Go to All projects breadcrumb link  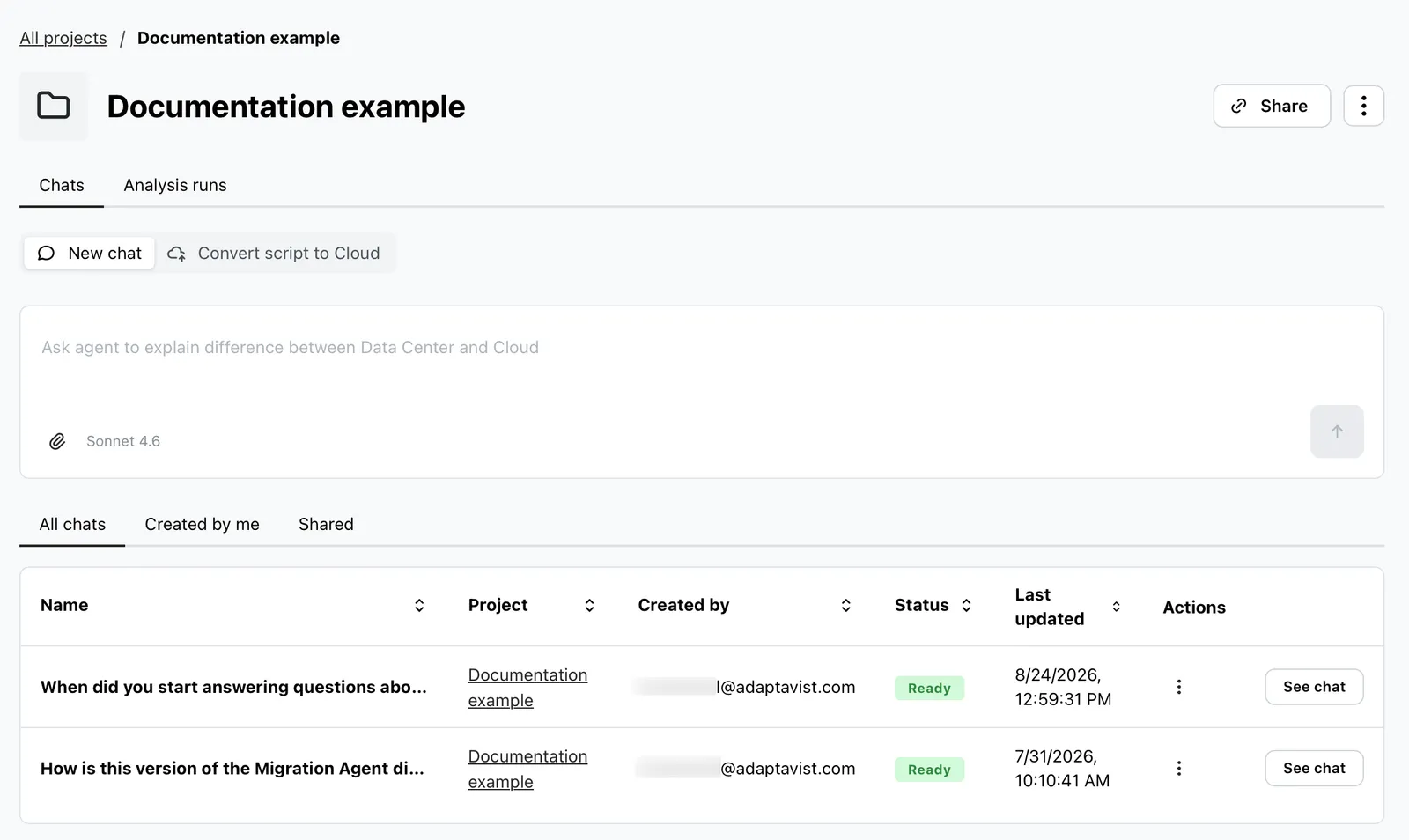(x=63, y=38)
